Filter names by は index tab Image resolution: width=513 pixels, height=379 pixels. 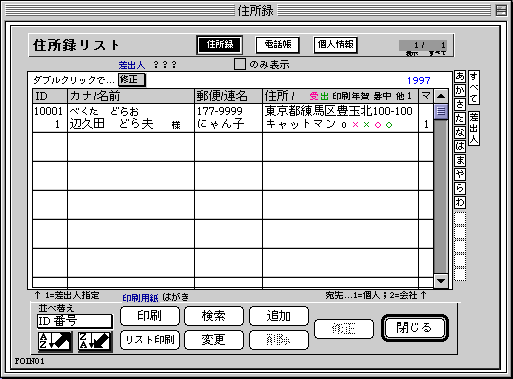click(x=460, y=146)
